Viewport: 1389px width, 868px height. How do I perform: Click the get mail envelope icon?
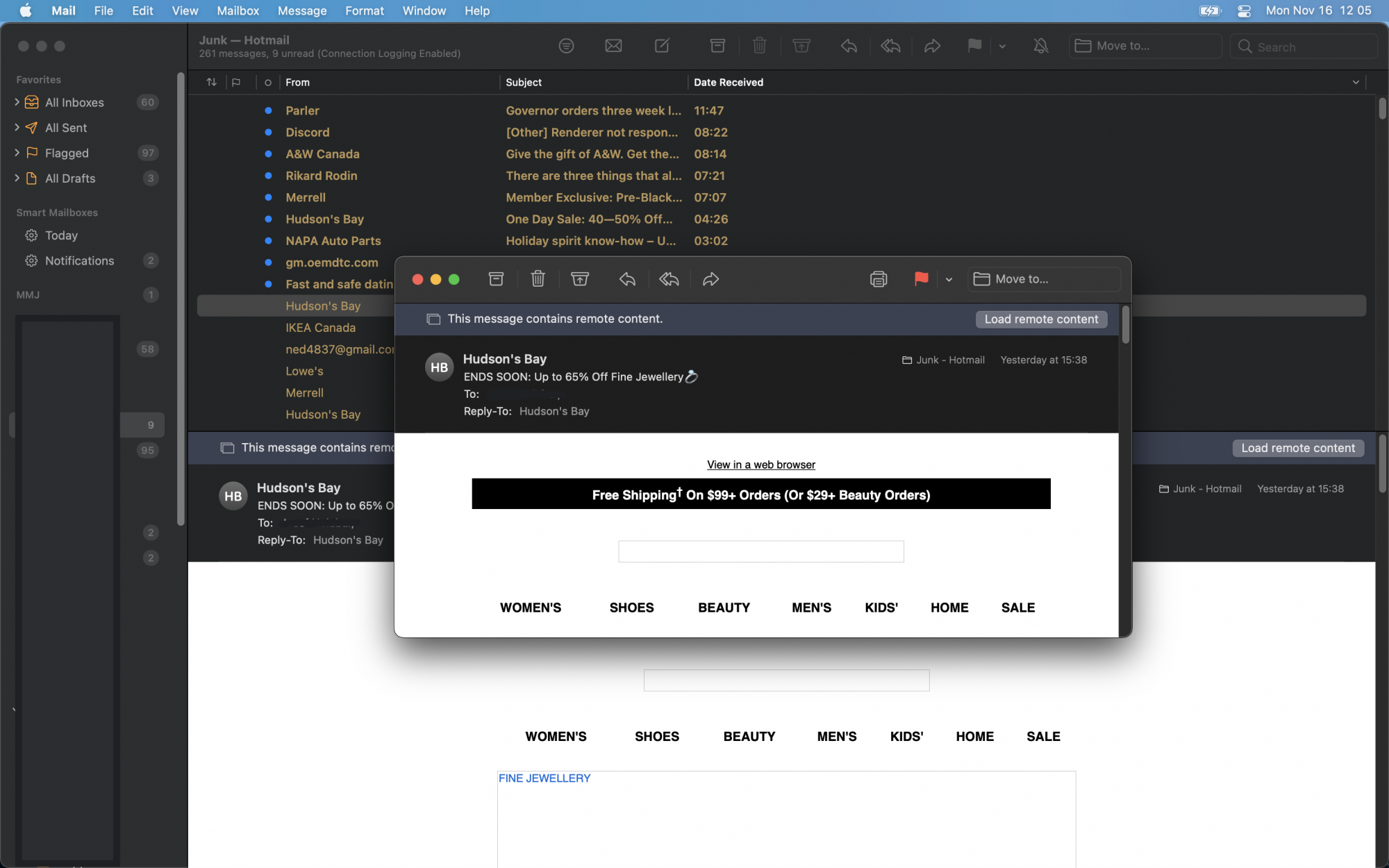point(613,46)
